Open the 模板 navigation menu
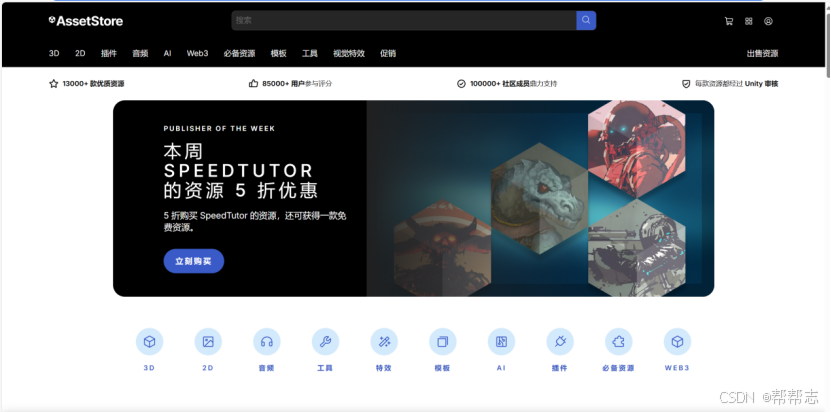The image size is (831, 413). click(x=278, y=54)
